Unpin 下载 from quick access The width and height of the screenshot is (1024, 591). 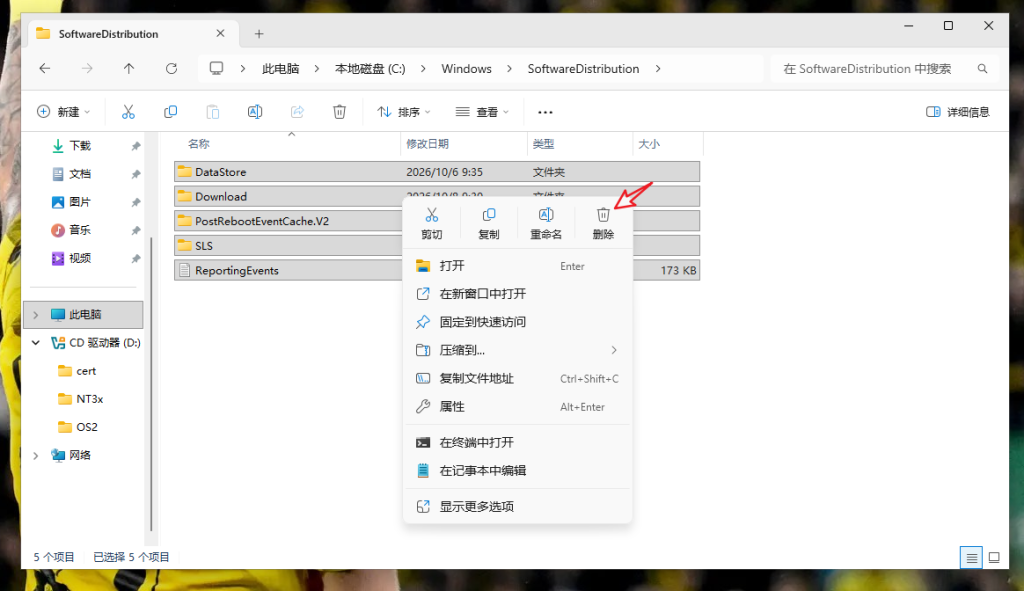pos(136,146)
